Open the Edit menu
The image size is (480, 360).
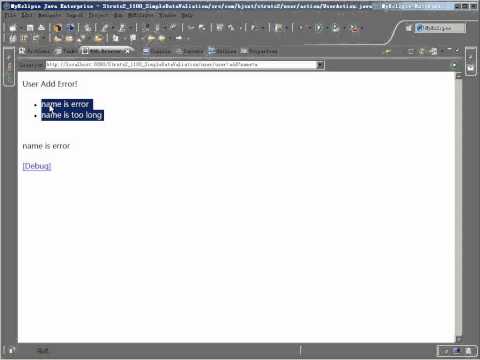click(x=27, y=15)
